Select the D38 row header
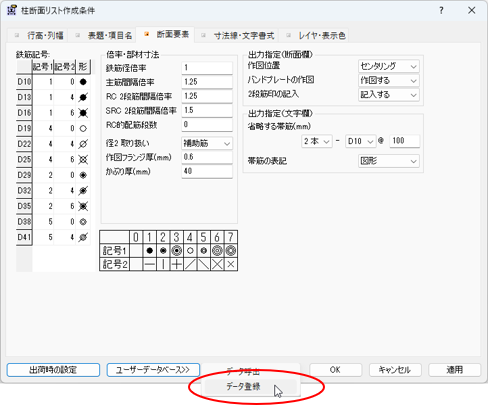This screenshot has width=490, height=410. [24, 222]
